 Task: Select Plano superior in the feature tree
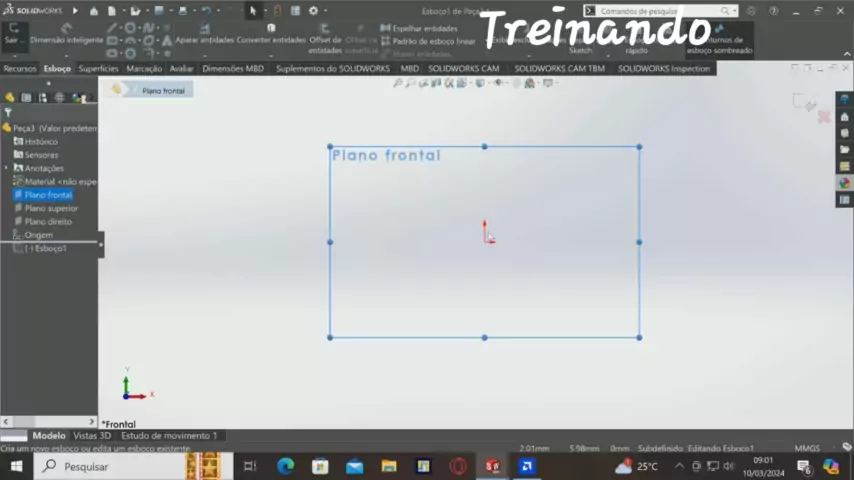click(50, 208)
